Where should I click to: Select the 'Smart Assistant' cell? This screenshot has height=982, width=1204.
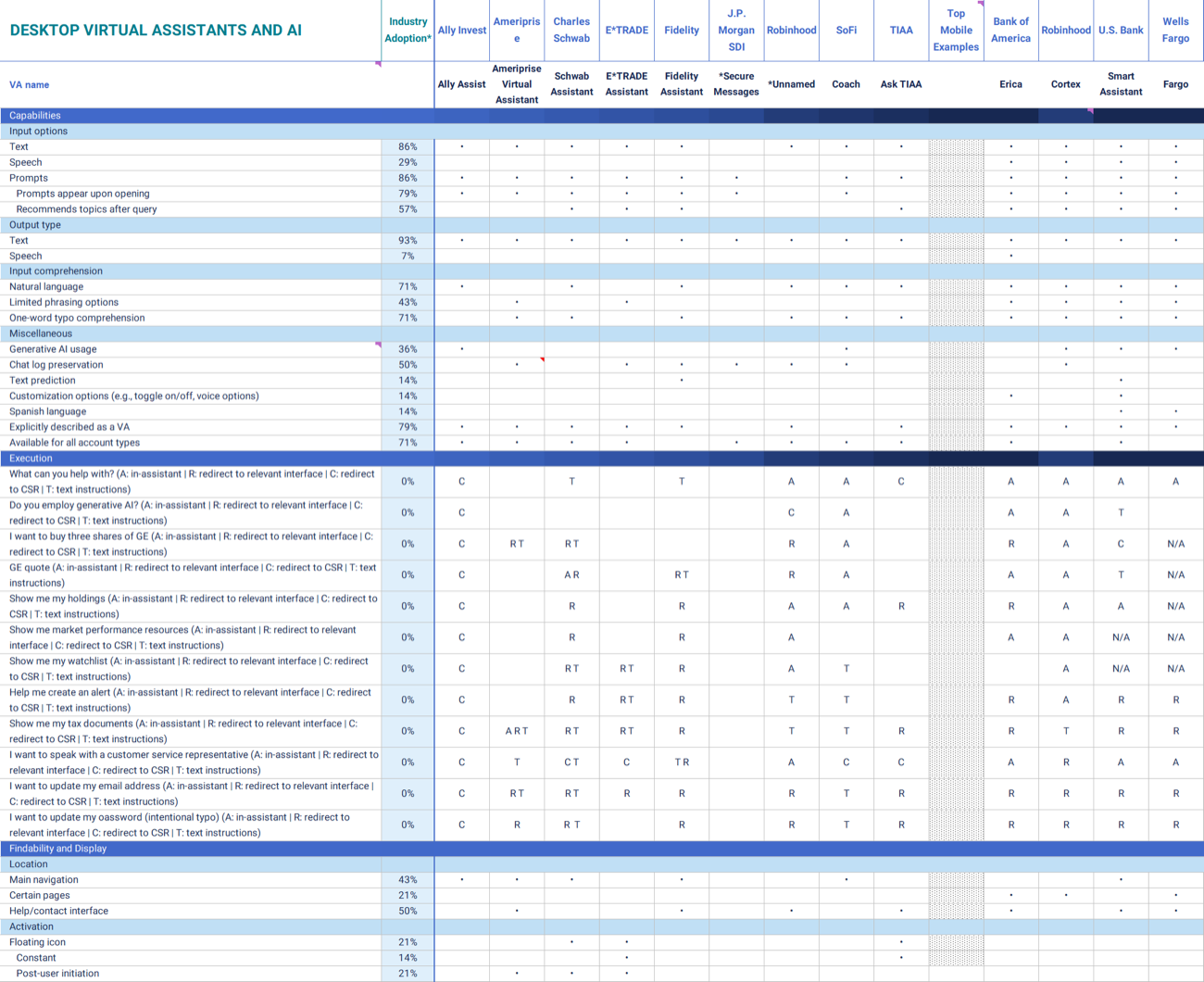[x=1121, y=84]
